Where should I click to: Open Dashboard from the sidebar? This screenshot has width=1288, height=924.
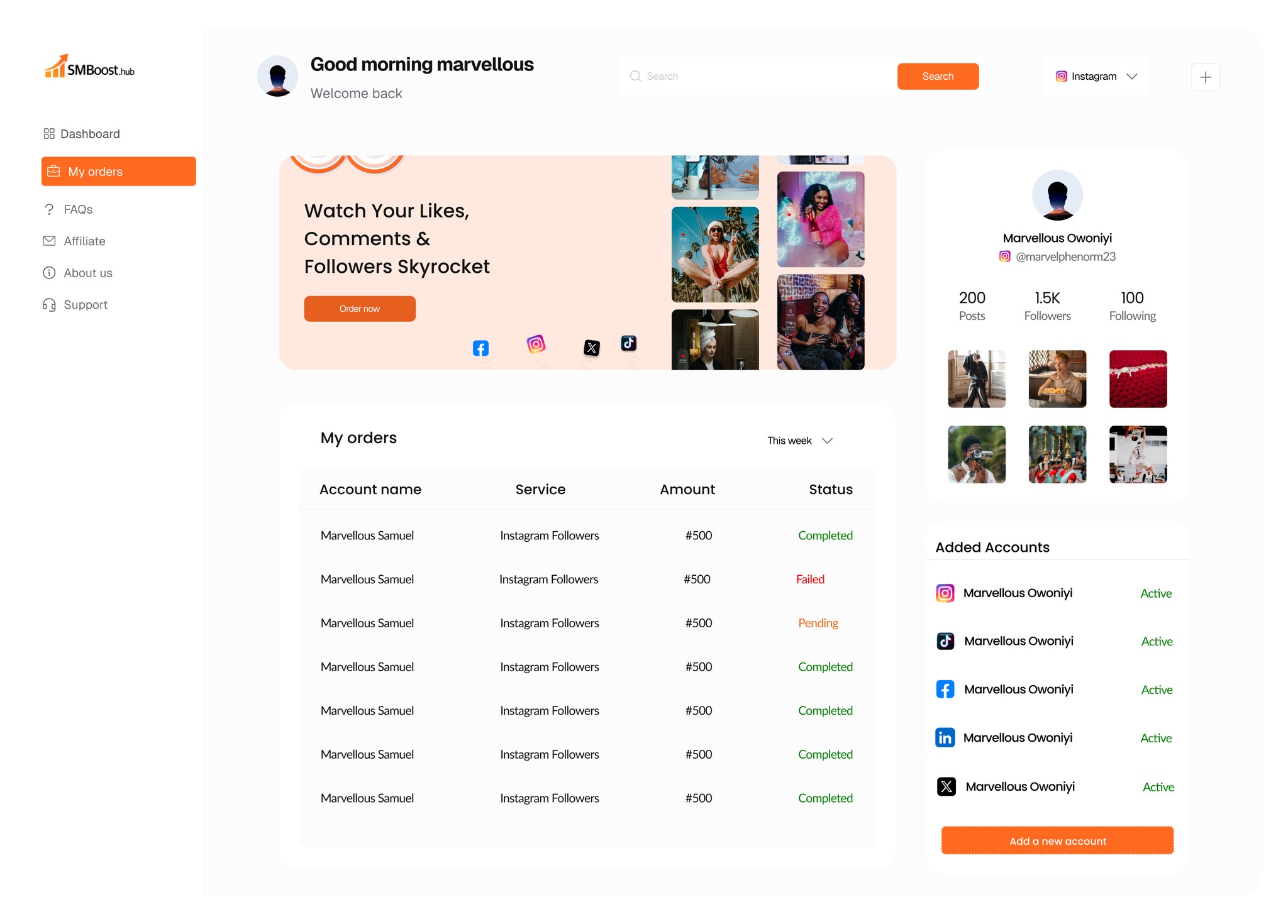coord(81,134)
